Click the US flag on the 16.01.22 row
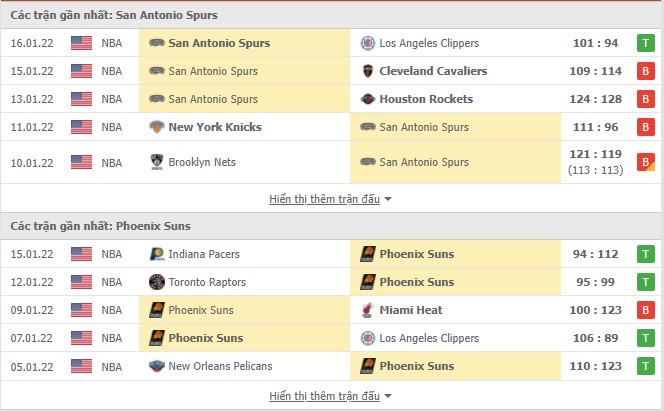 point(81,43)
